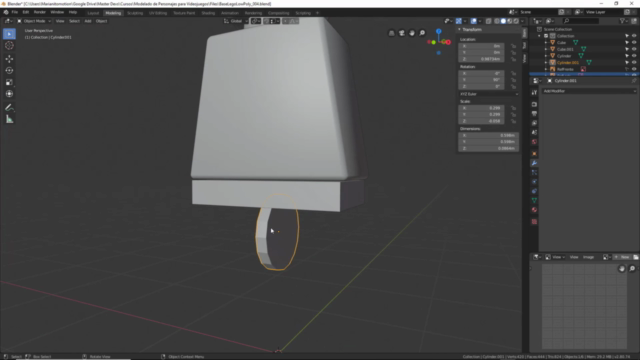The height and width of the screenshot is (360, 640).
Task: Open the Global transform orientation dropdown
Action: (236, 21)
